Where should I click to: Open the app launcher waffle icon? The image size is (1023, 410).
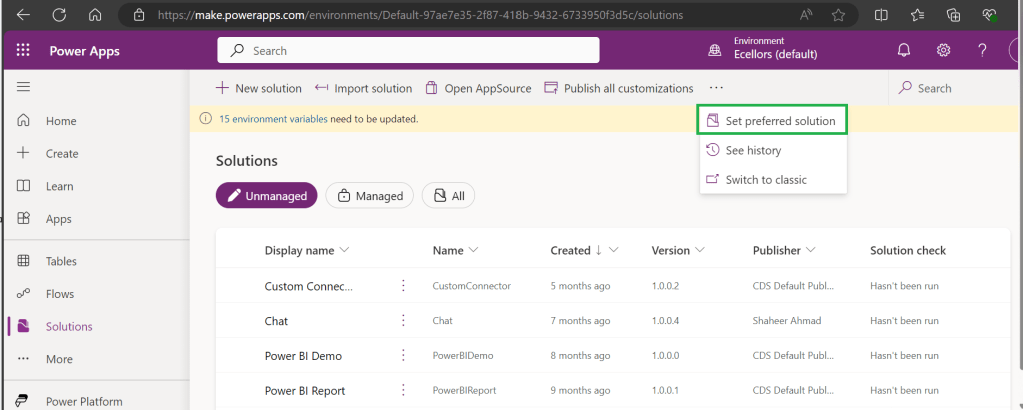click(x=23, y=50)
